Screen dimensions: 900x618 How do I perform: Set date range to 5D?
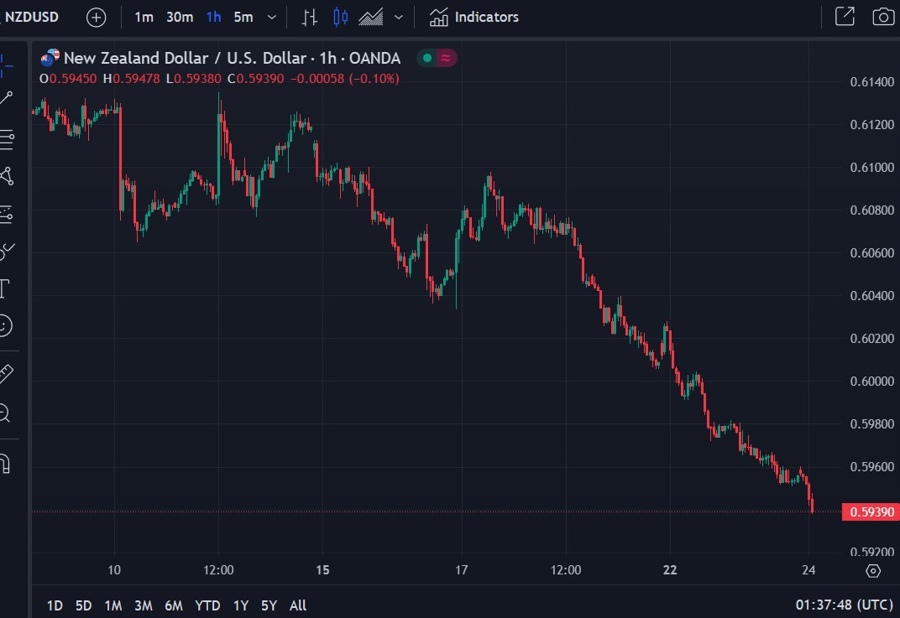[x=84, y=605]
